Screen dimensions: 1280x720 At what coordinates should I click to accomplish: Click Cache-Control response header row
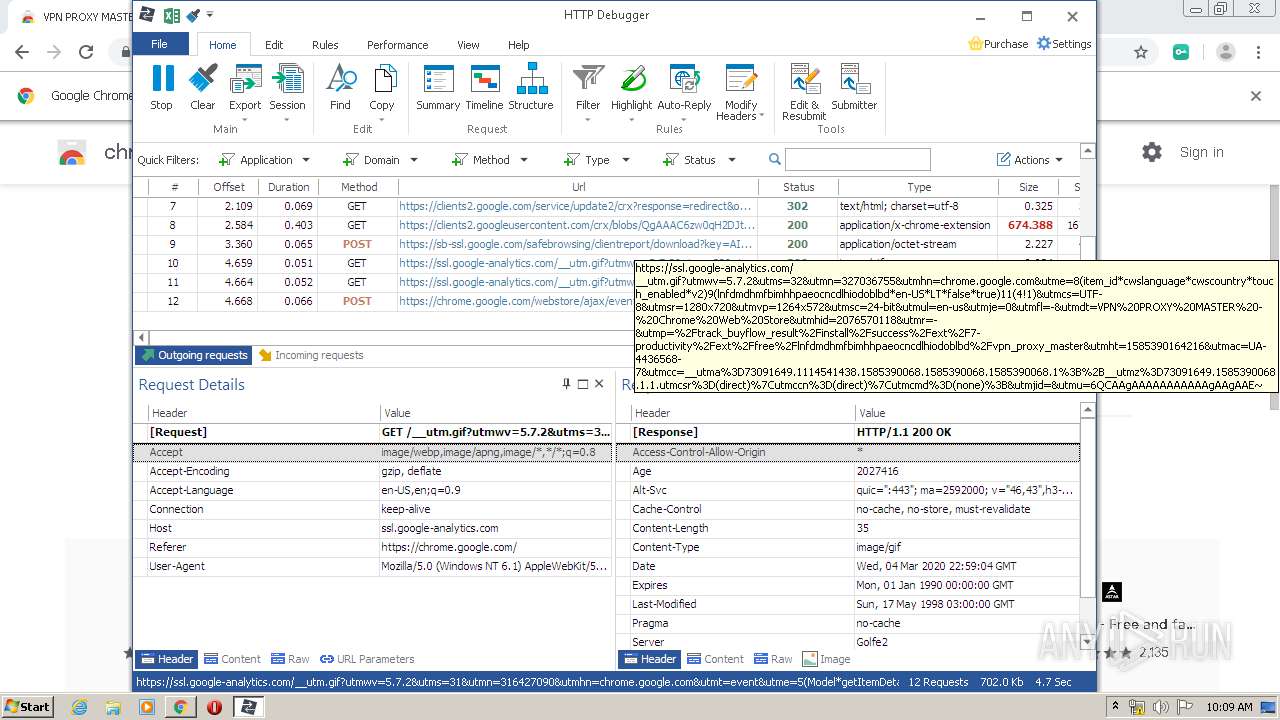(849, 509)
